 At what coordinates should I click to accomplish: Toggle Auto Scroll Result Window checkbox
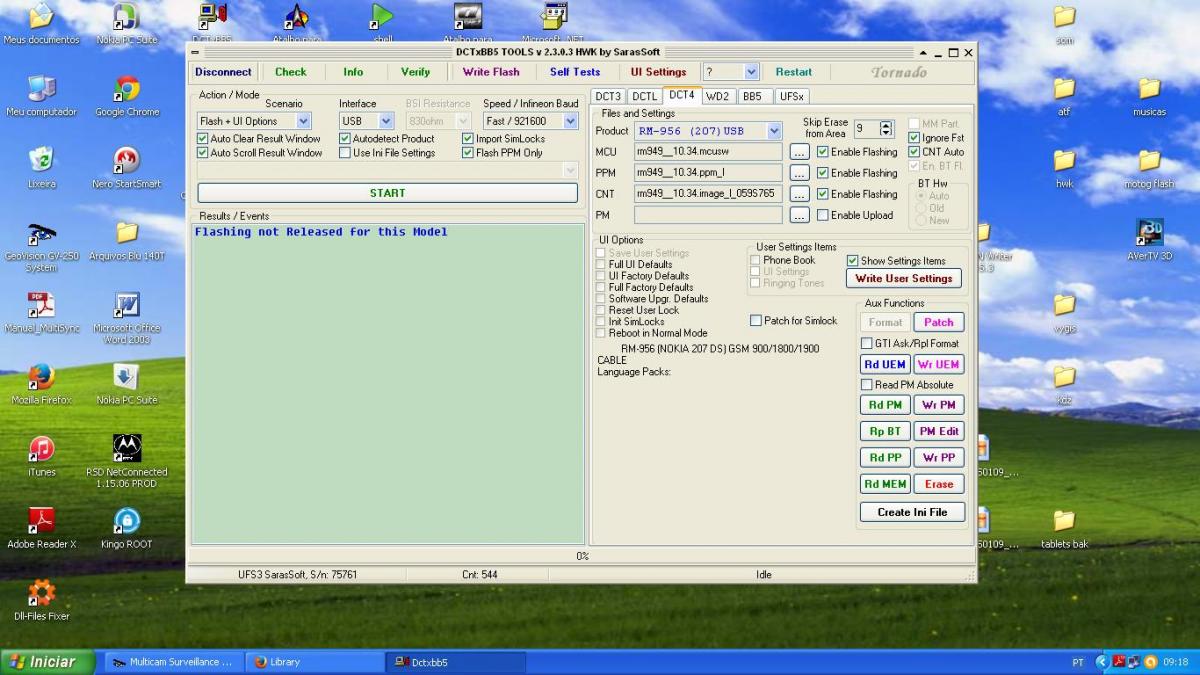point(203,153)
